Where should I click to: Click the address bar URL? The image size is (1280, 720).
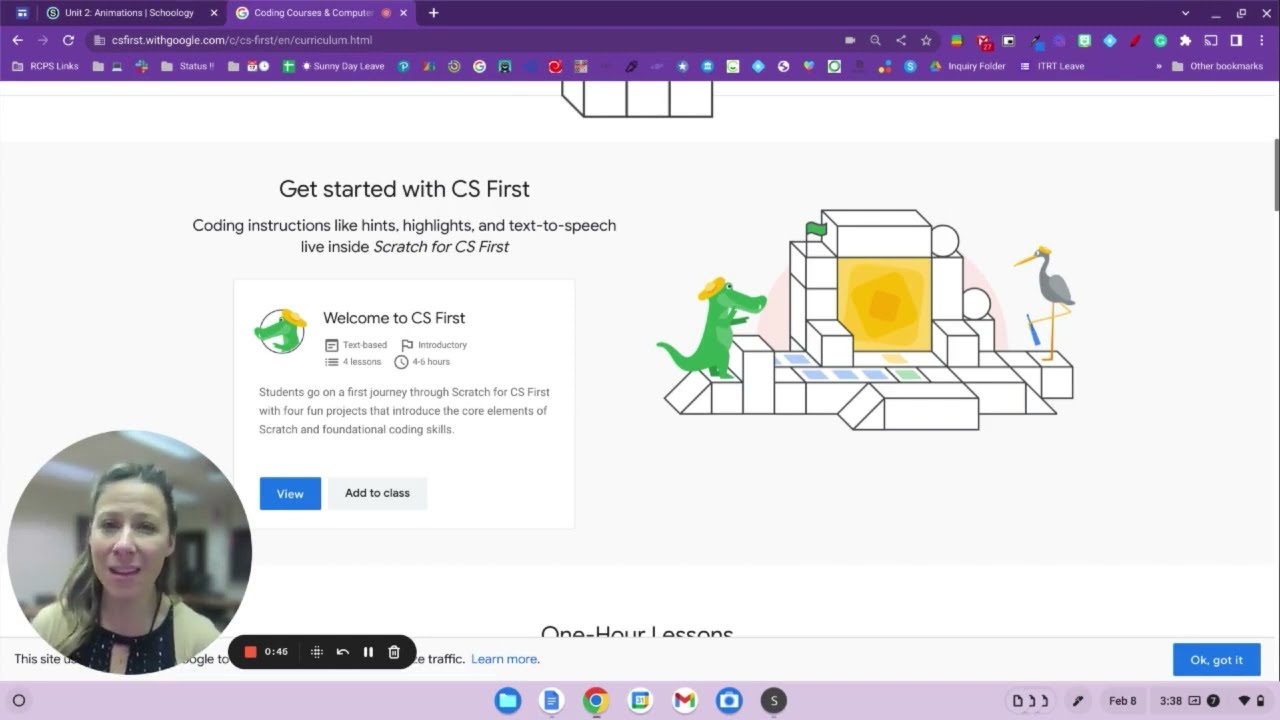click(242, 40)
